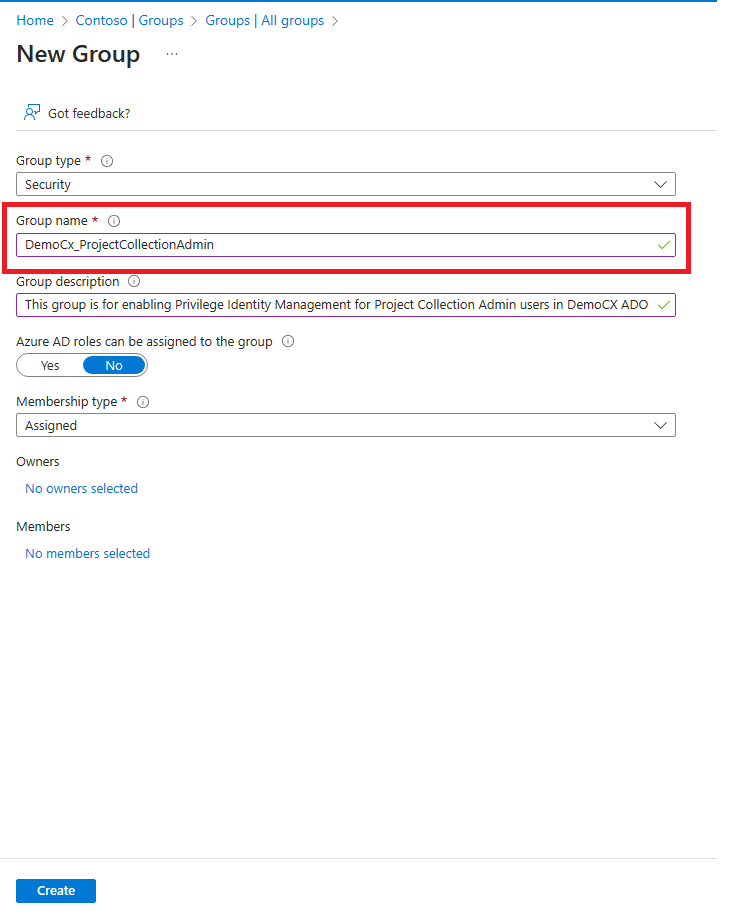Click info icon beside Group description label
The width and height of the screenshot is (748, 914).
click(134, 282)
